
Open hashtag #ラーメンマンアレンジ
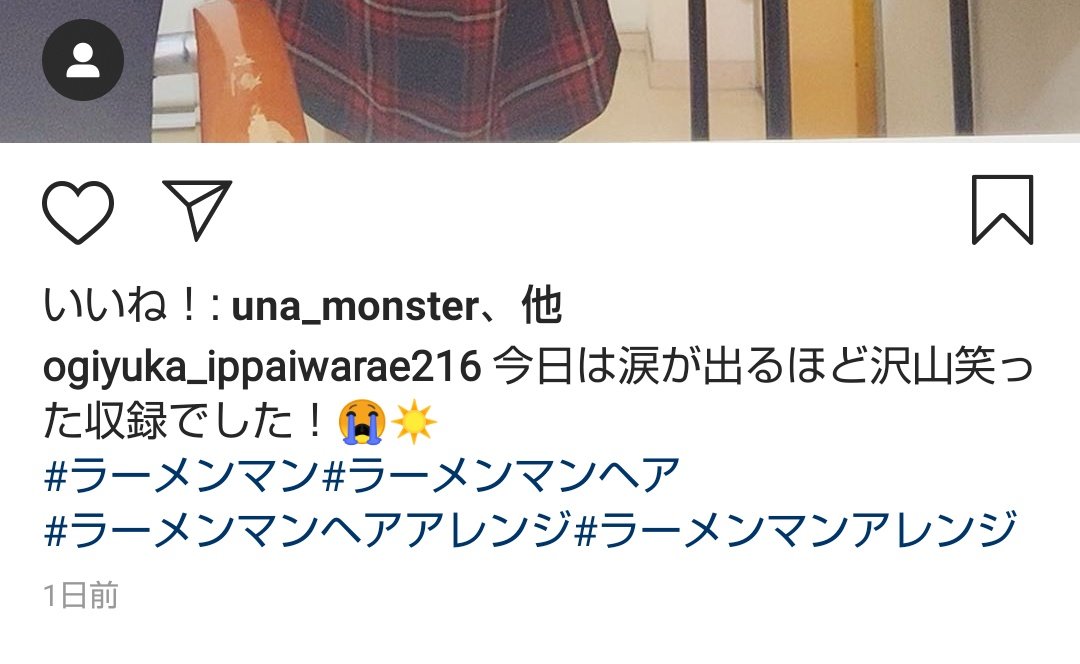coord(796,529)
